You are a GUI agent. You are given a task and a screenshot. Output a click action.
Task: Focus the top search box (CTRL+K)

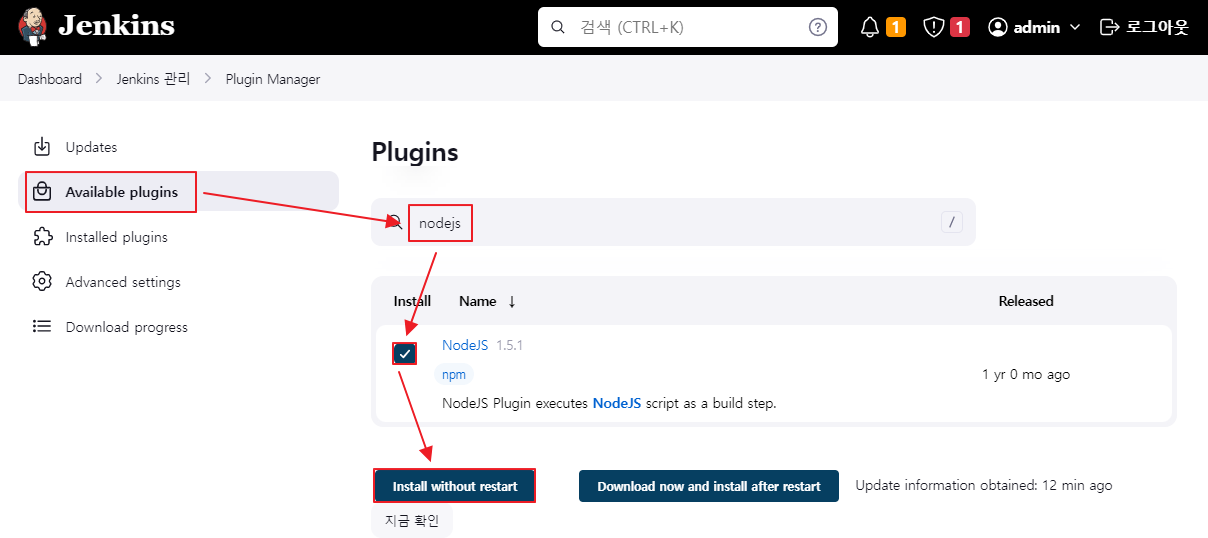(x=688, y=27)
